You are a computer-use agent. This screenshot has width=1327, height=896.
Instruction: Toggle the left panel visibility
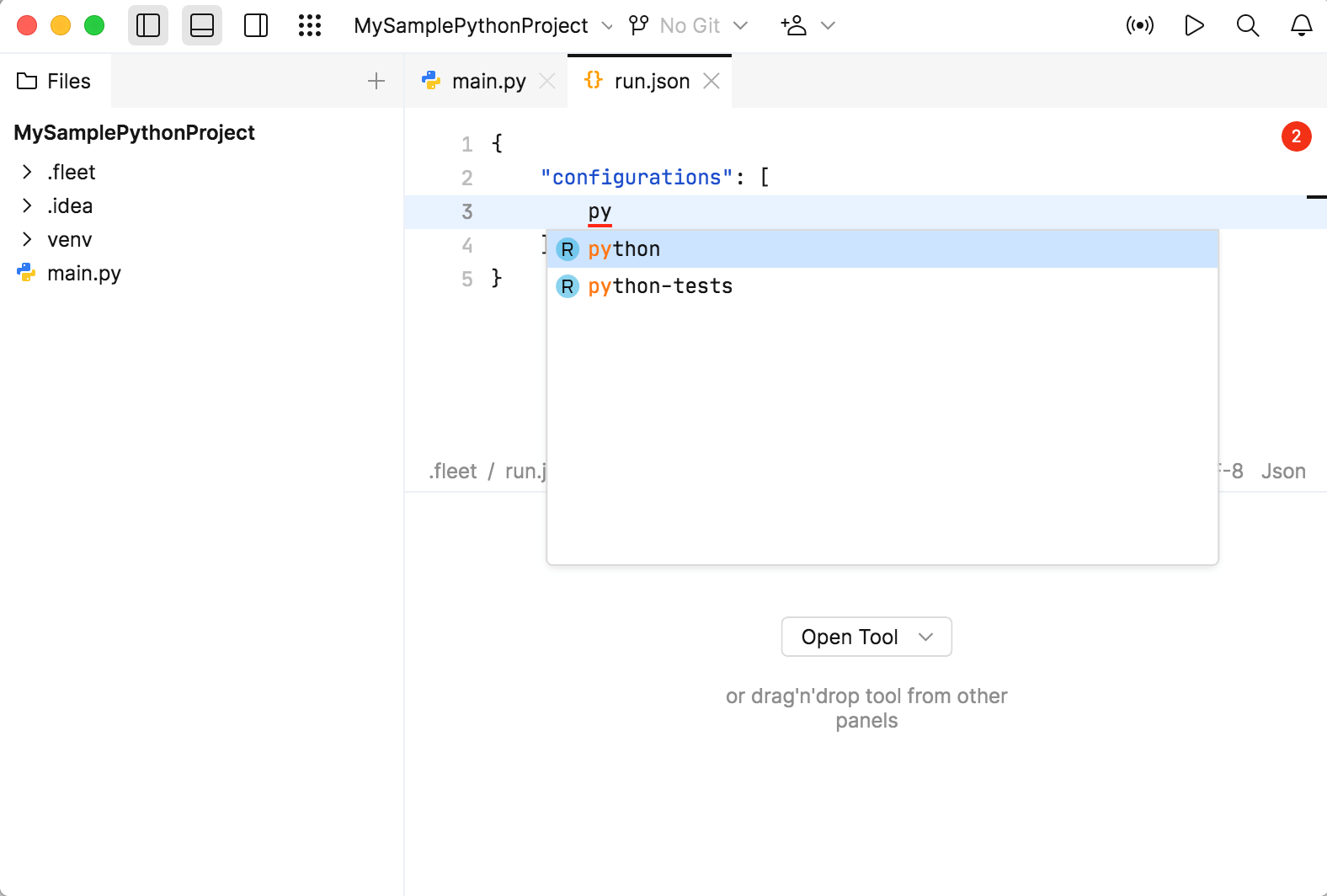[148, 25]
